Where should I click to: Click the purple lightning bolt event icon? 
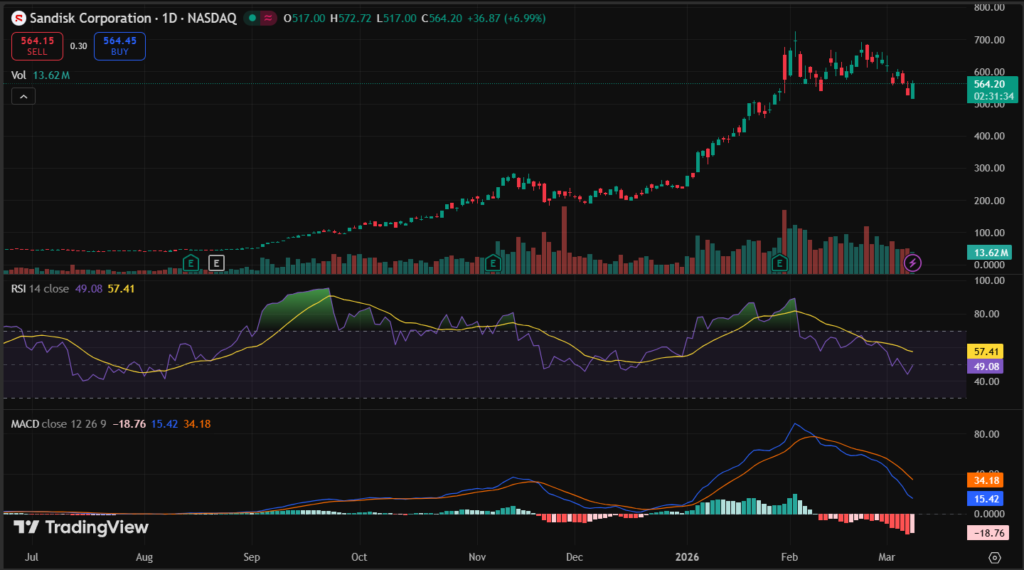click(x=912, y=263)
